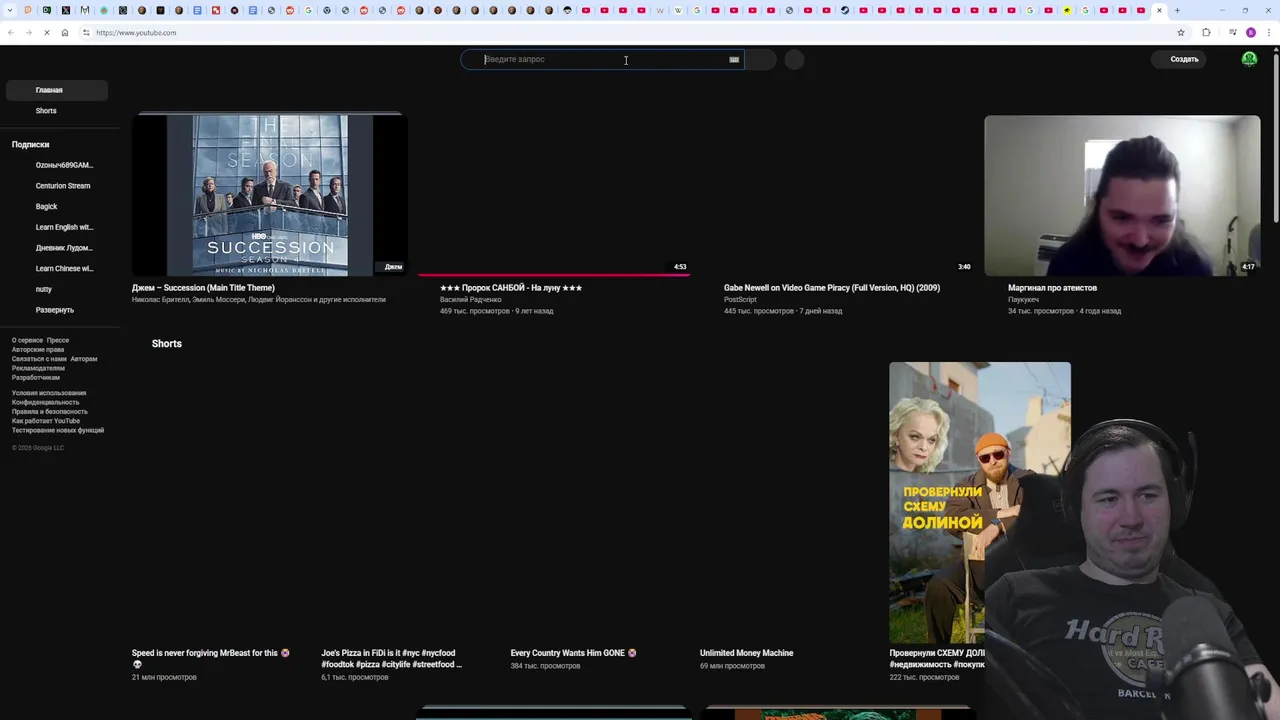Click the browser address bar URL
The height and width of the screenshot is (720, 1280).
coord(136,33)
